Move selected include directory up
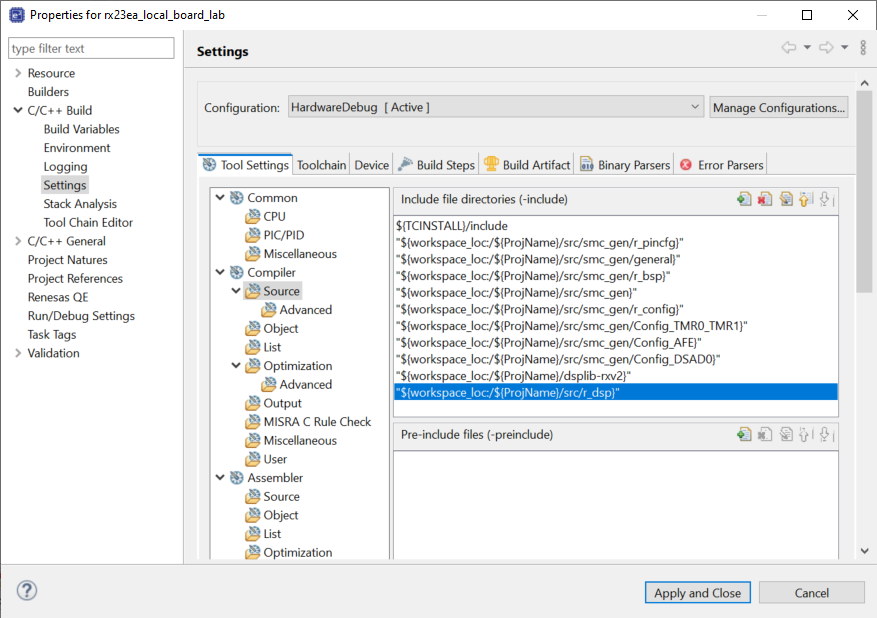 806,199
